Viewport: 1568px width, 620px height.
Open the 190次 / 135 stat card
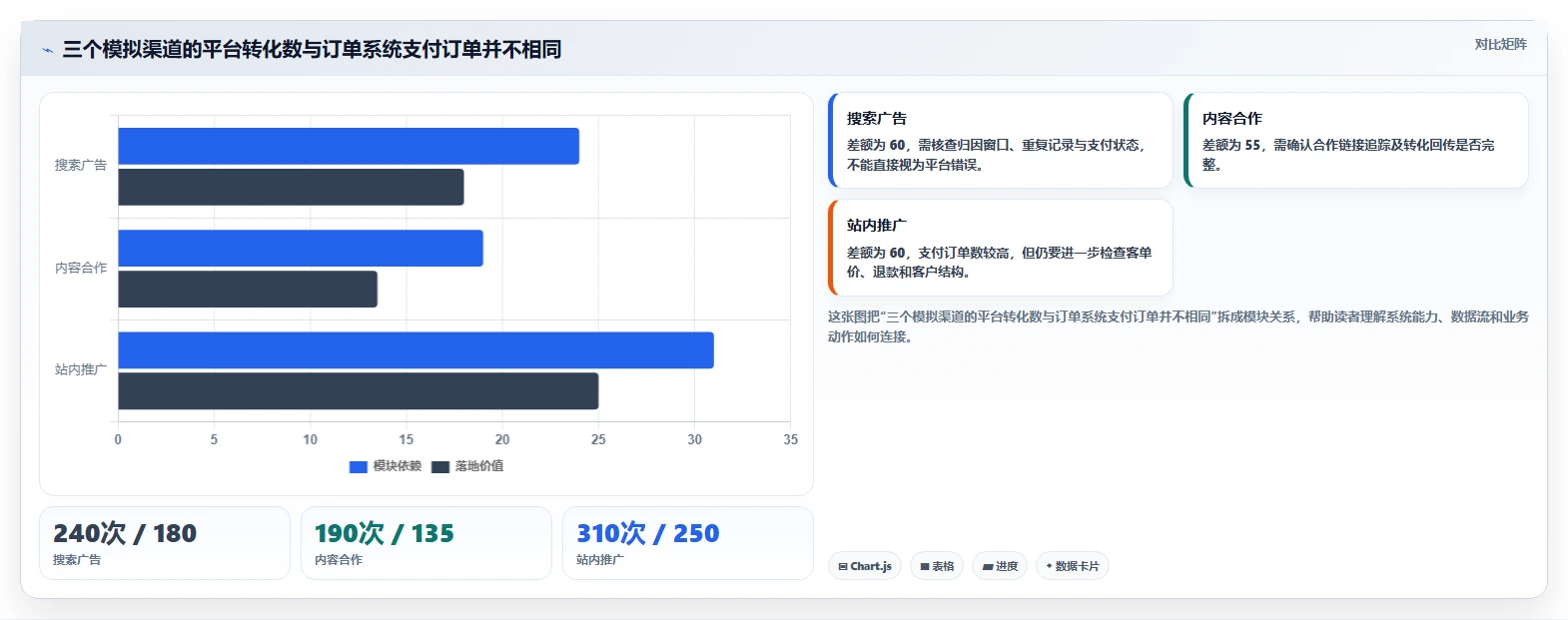426,543
